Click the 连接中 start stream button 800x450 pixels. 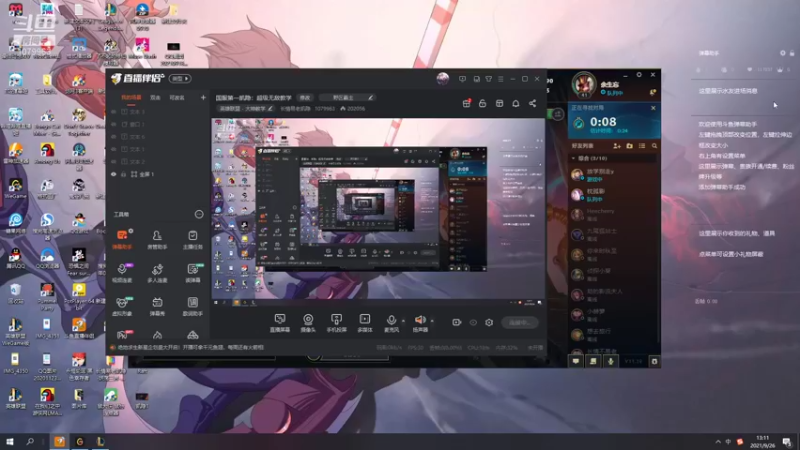519,322
